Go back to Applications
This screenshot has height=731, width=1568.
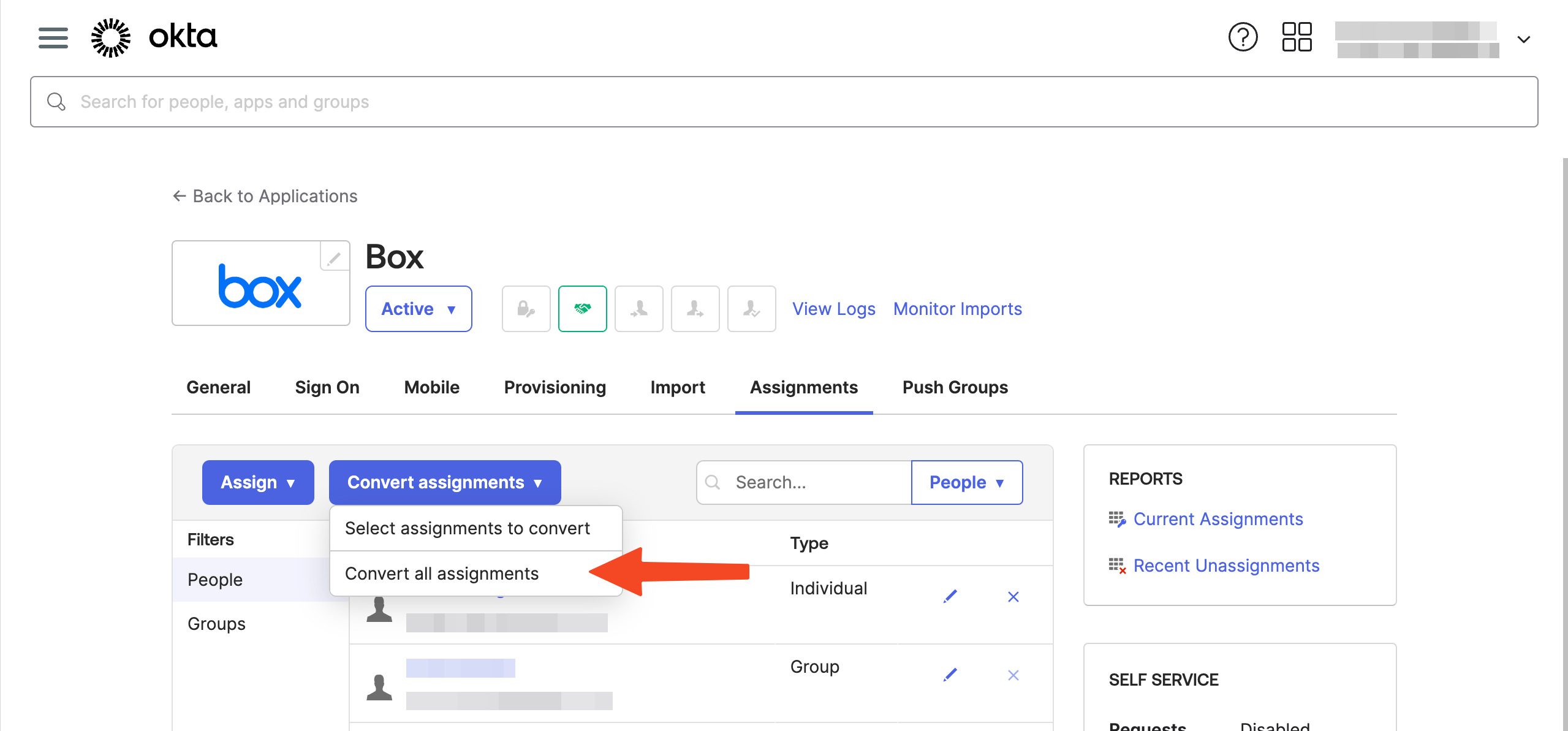coord(265,196)
